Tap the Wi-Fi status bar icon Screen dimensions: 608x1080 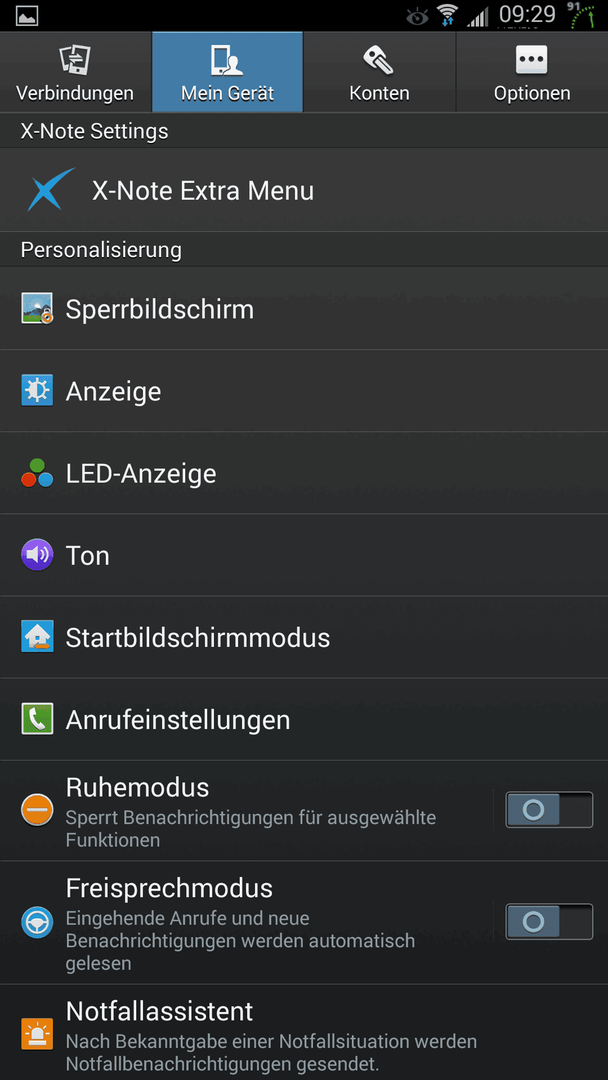(x=448, y=15)
